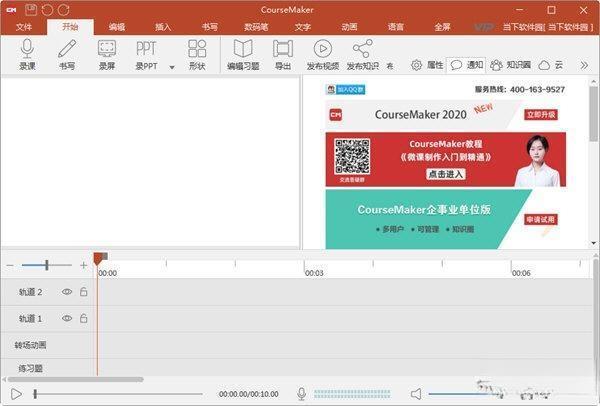Click the microphone icon in bottom bar
This screenshot has width=600, height=406.
pos(302,393)
